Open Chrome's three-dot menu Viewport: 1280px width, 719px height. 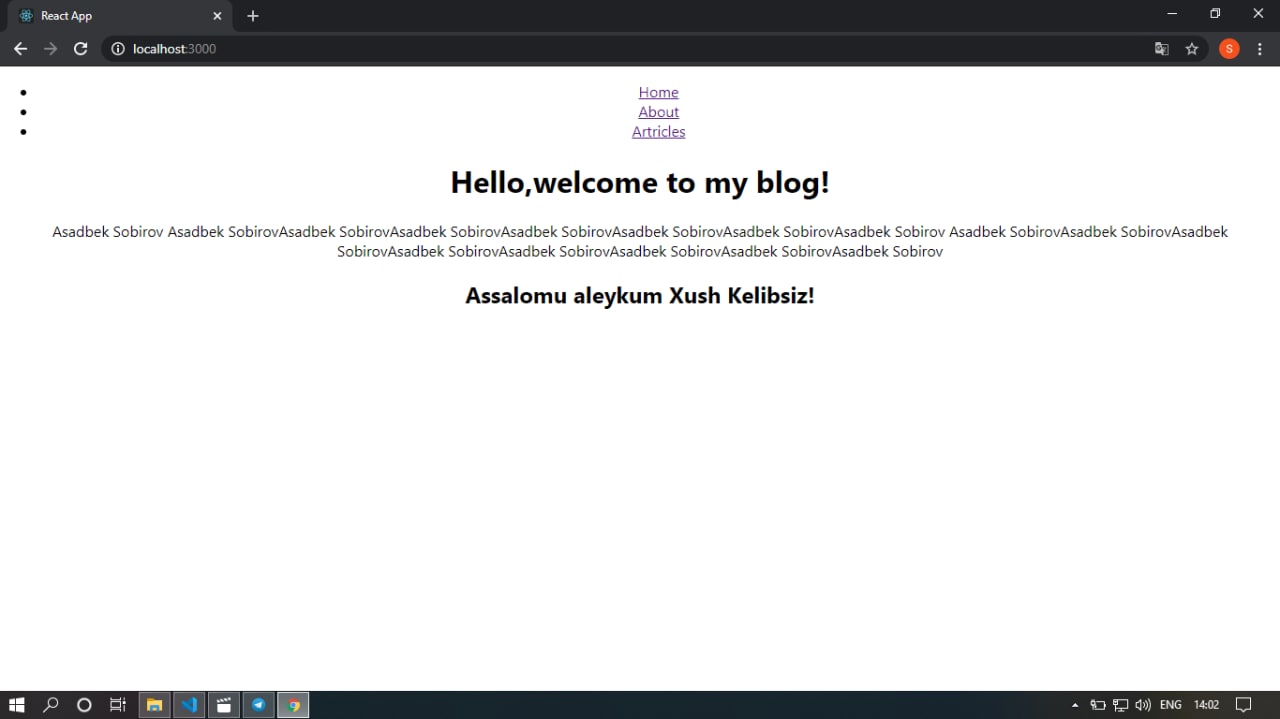pyautogui.click(x=1260, y=49)
